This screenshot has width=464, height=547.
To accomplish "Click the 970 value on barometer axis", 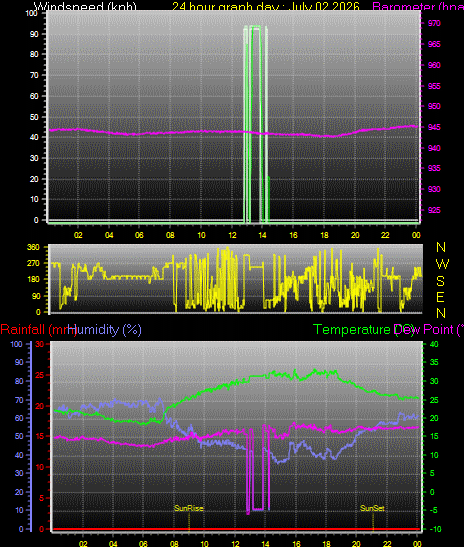I will 434,23.
